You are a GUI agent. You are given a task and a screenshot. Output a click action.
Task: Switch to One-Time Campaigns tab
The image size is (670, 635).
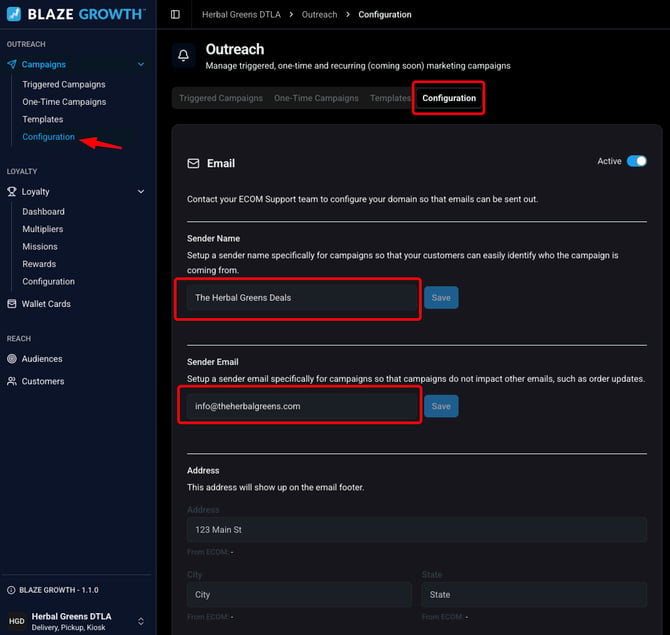[x=316, y=98]
